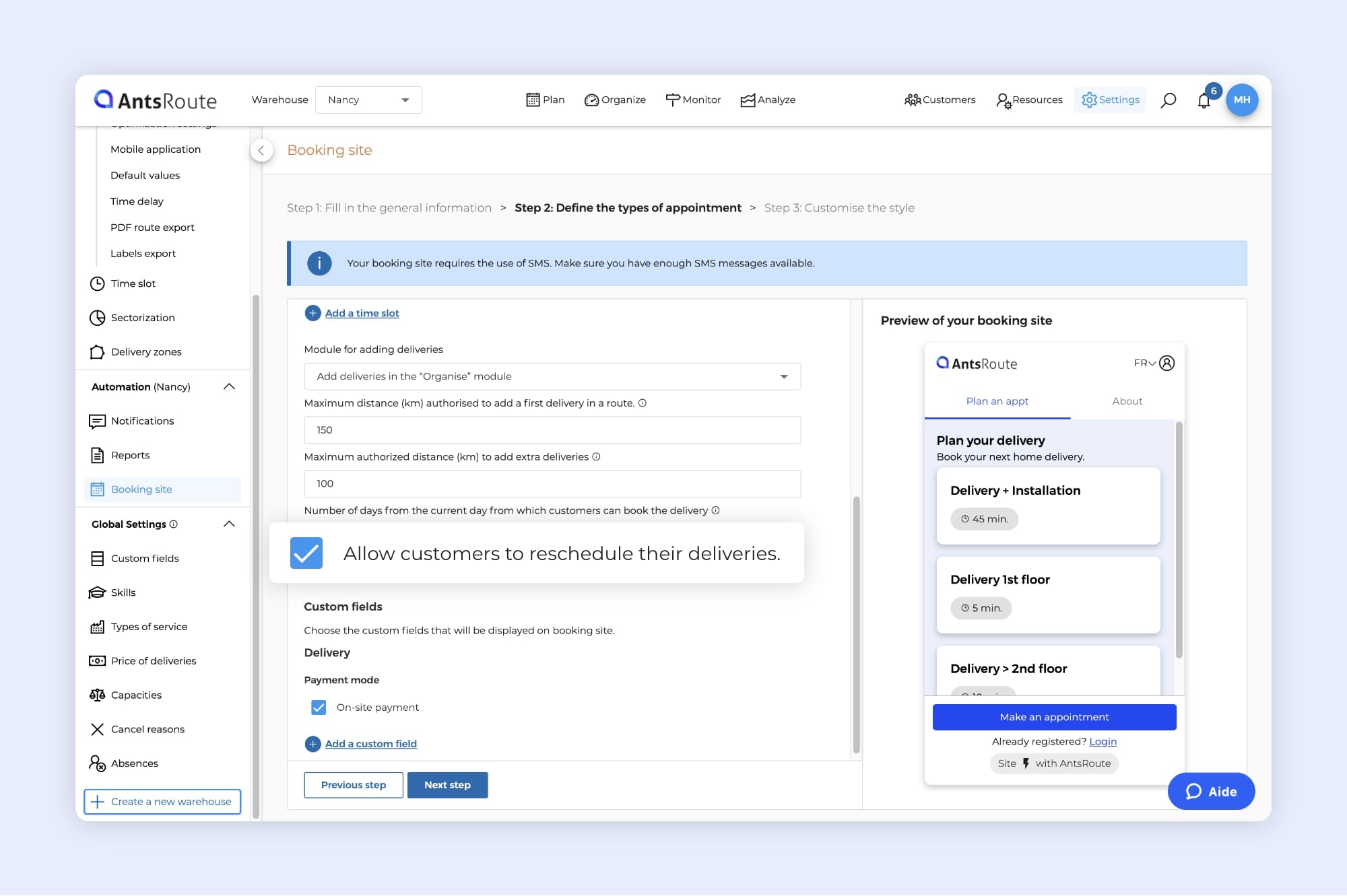
Task: Click the user account icon in booking preview
Action: (1167, 364)
